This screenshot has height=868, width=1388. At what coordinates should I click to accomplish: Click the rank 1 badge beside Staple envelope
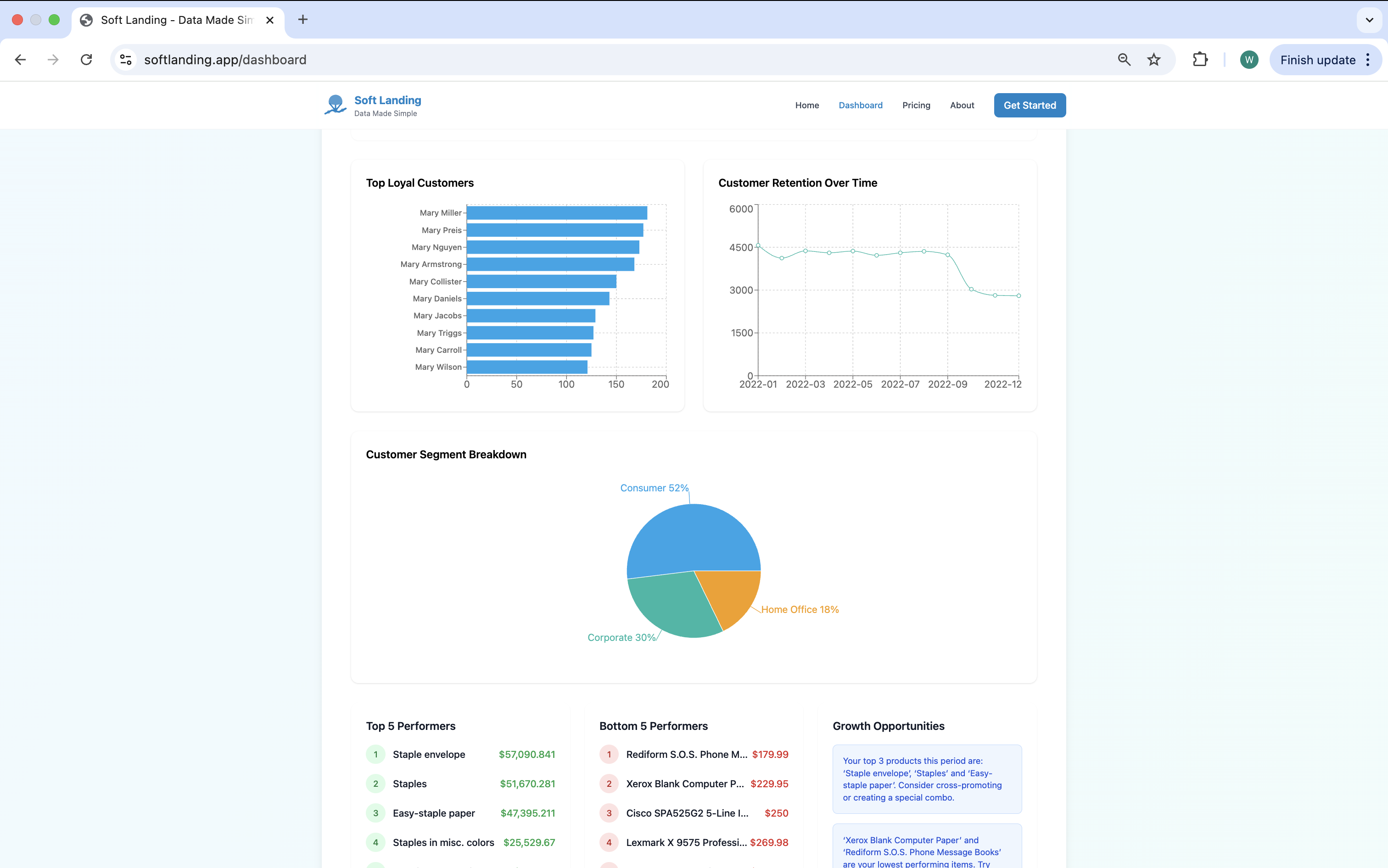[375, 754]
